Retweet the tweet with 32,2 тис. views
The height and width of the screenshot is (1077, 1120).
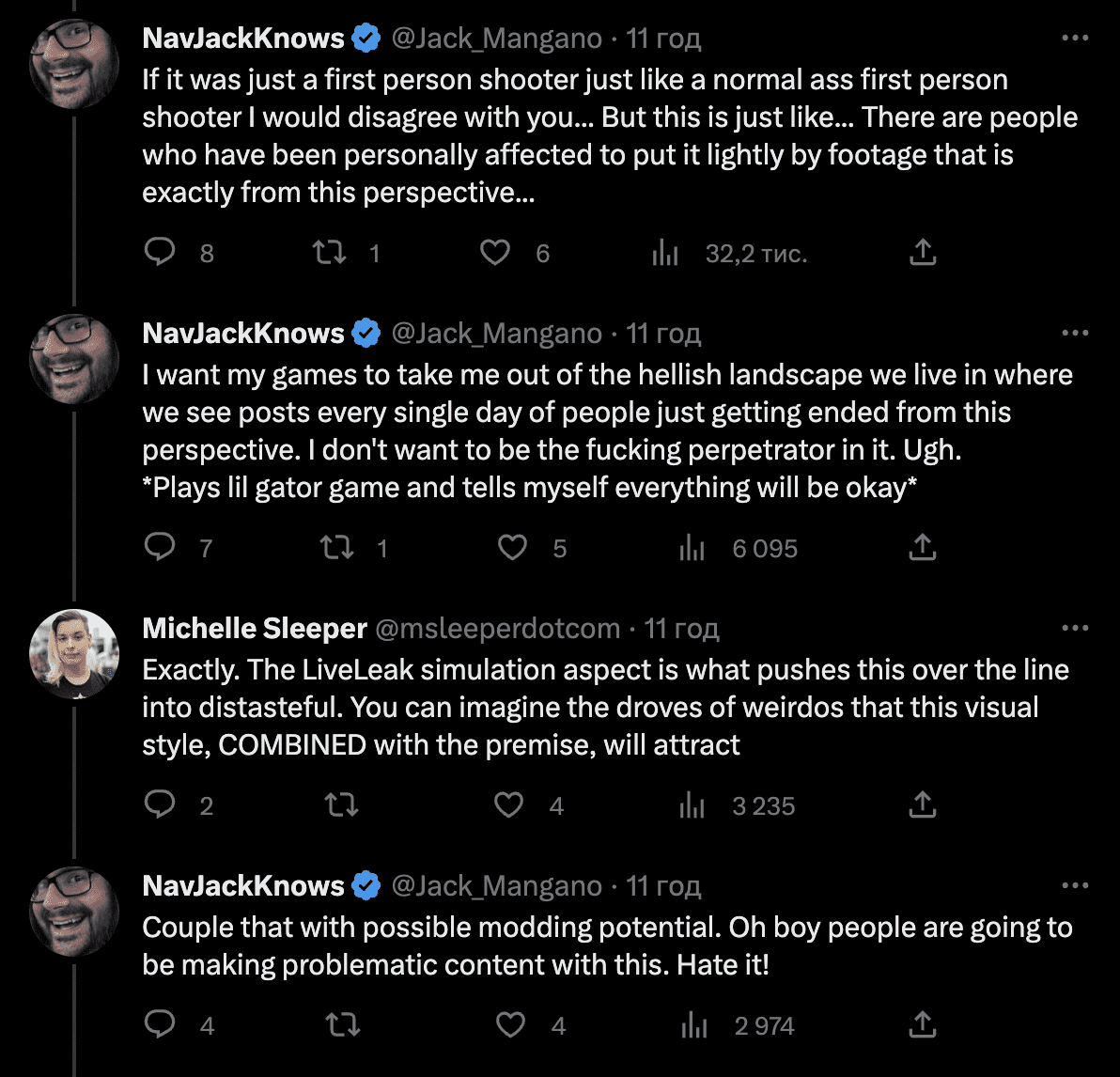pyautogui.click(x=330, y=252)
